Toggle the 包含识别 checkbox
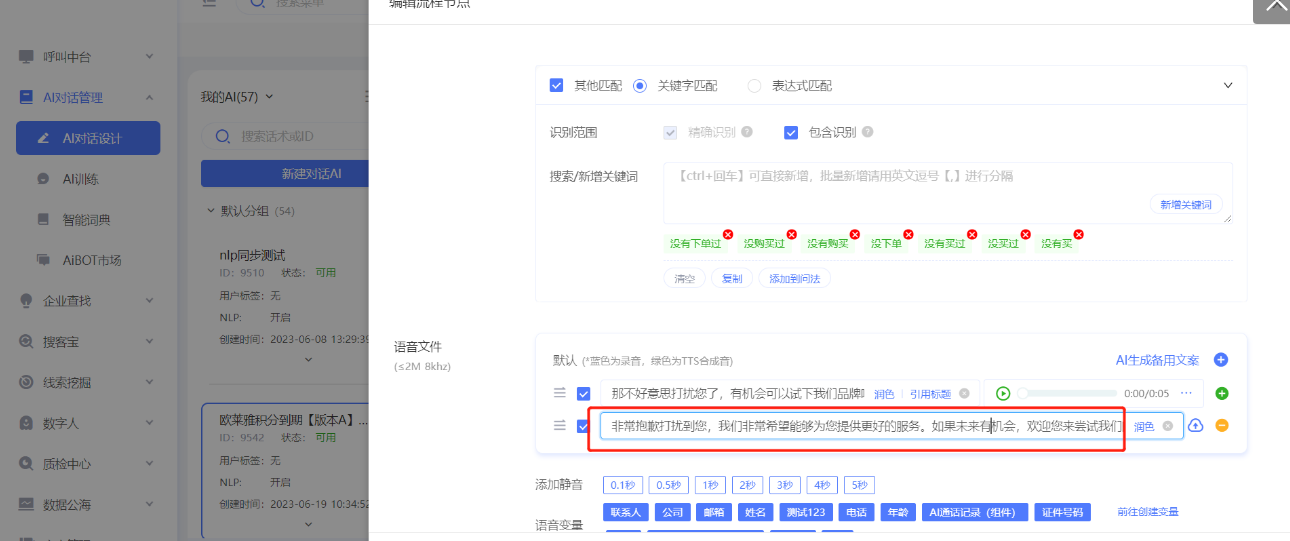Screen dimensions: 1290x541 [791, 132]
